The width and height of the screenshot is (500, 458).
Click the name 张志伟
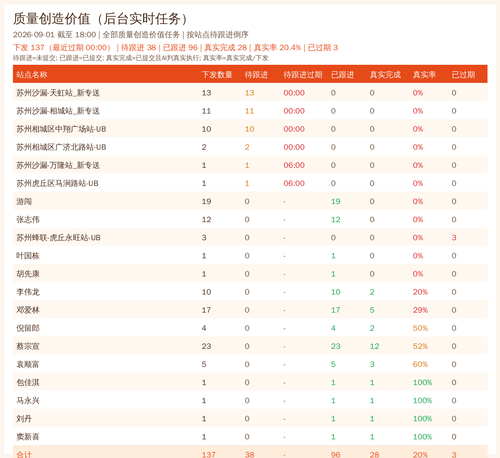(28, 219)
